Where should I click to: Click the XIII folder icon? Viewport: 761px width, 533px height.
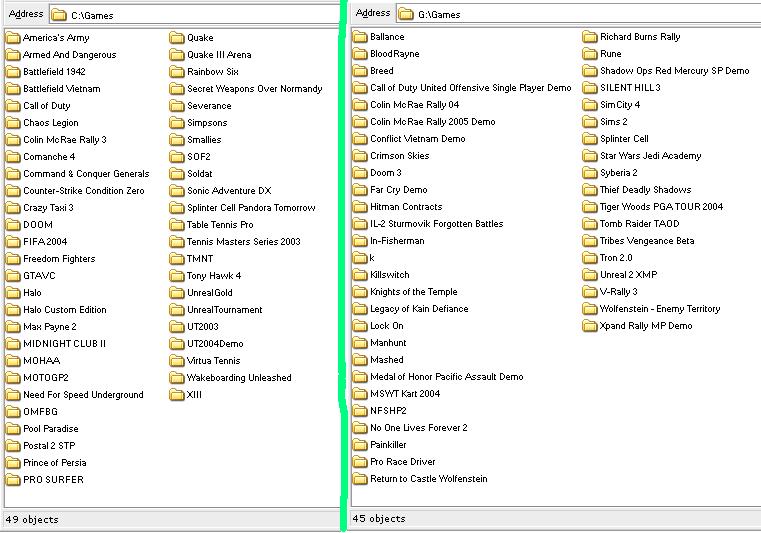click(x=177, y=395)
